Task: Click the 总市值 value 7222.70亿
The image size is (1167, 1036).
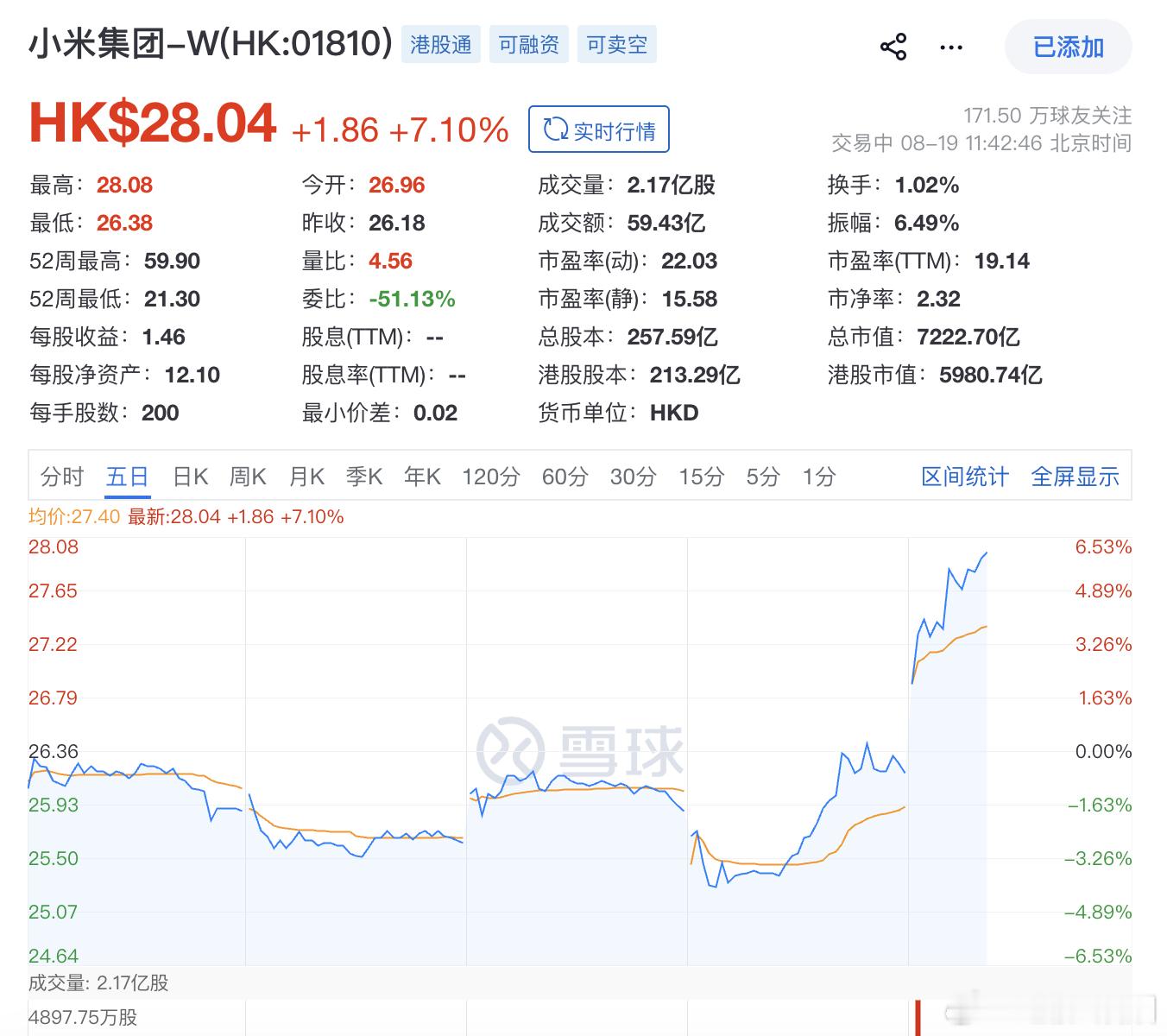Action: point(968,337)
